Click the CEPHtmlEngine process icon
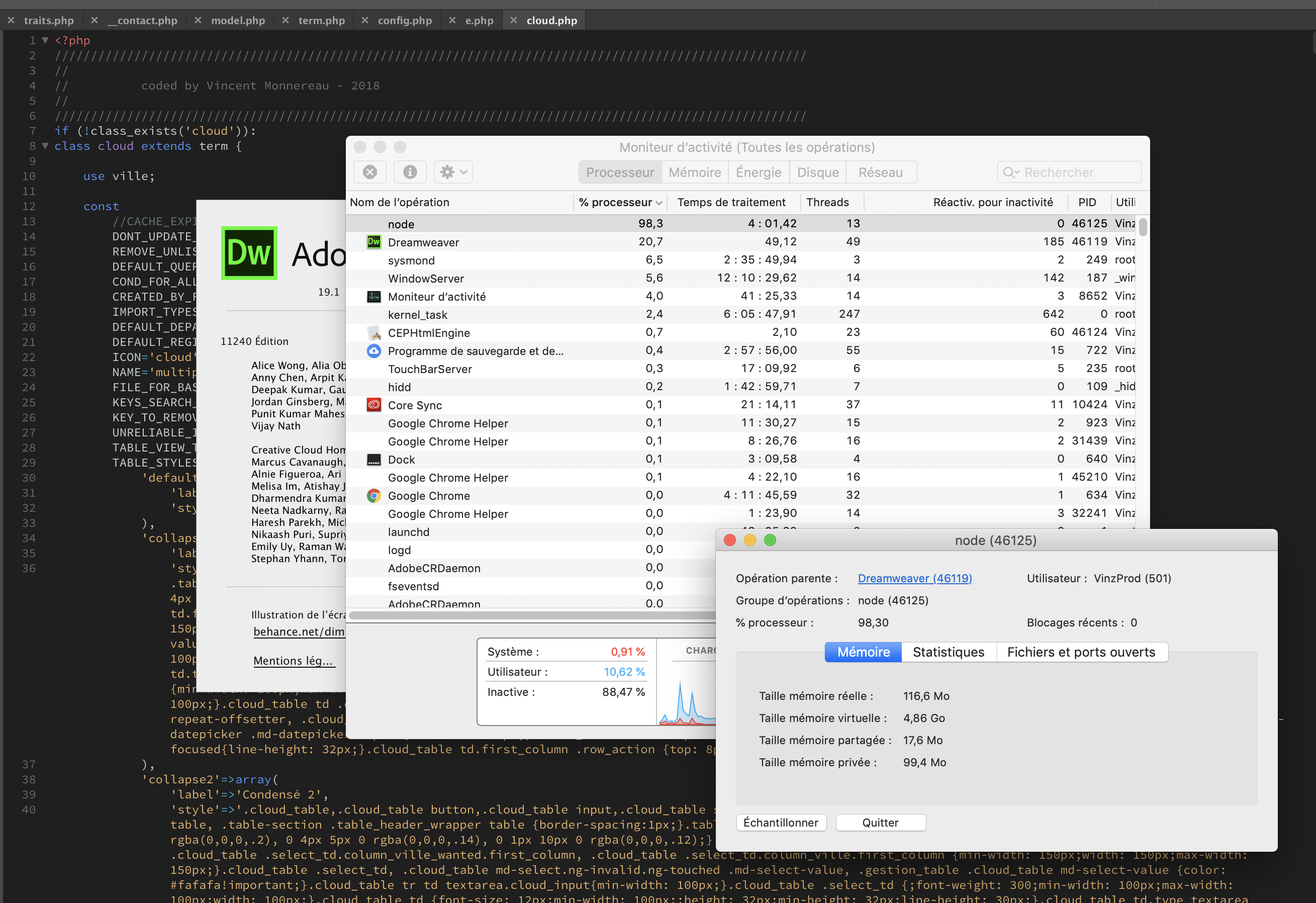 pos(373,332)
